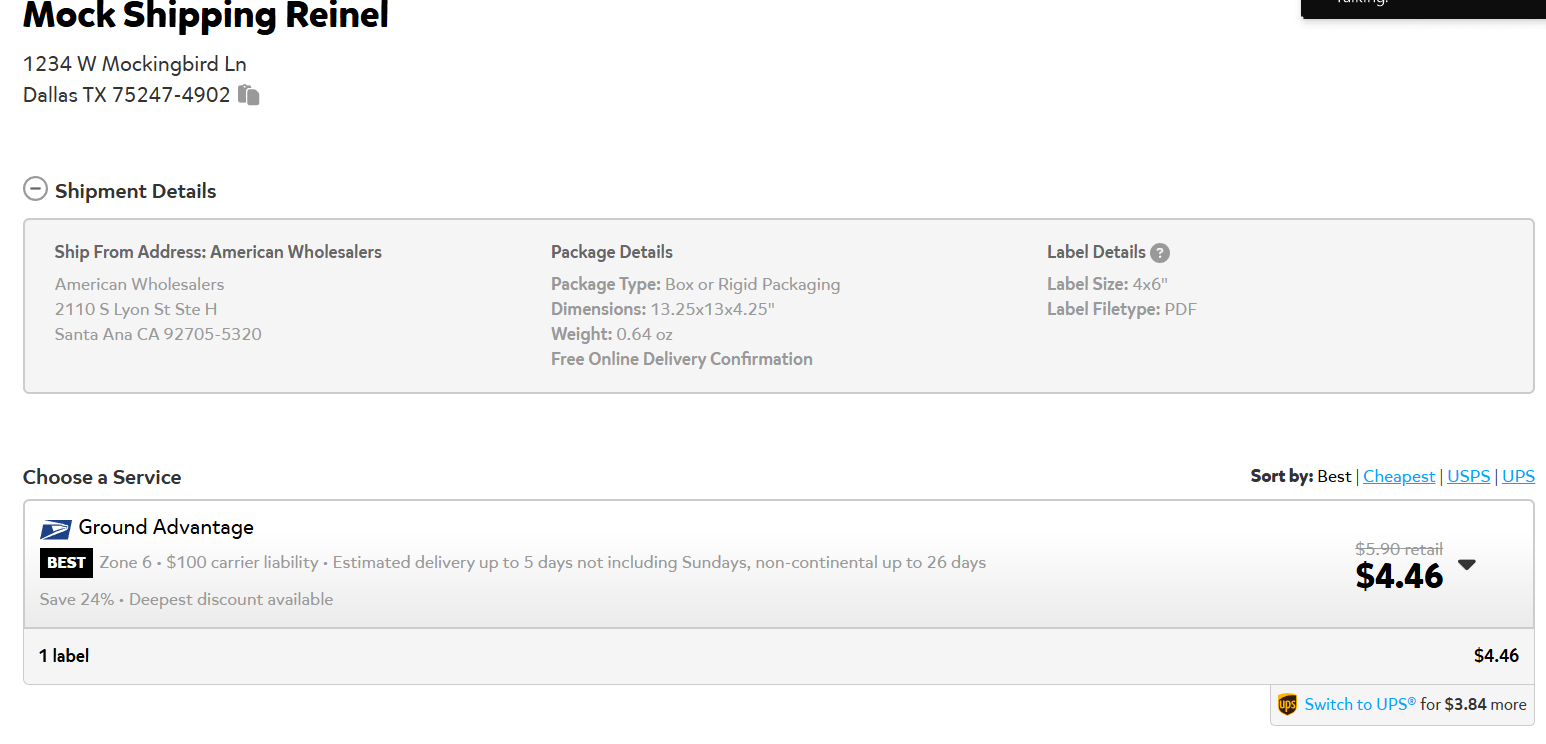Click the $4.46 discounted price
This screenshot has width=1546, height=744.
point(1399,576)
